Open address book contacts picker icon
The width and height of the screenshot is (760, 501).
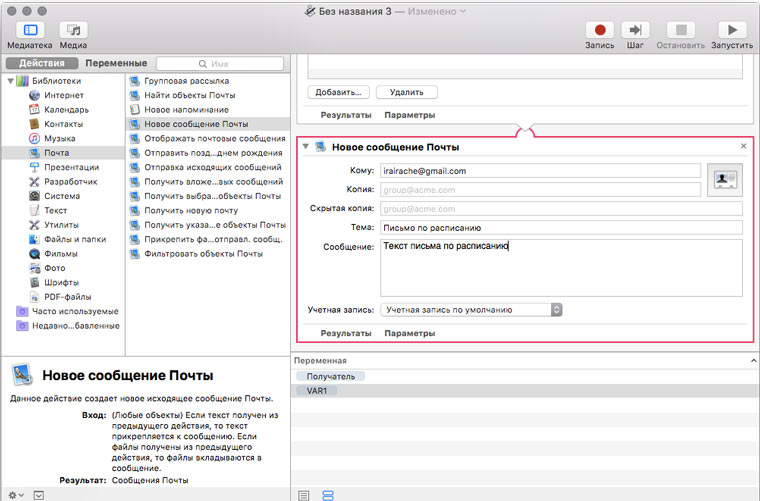point(724,179)
